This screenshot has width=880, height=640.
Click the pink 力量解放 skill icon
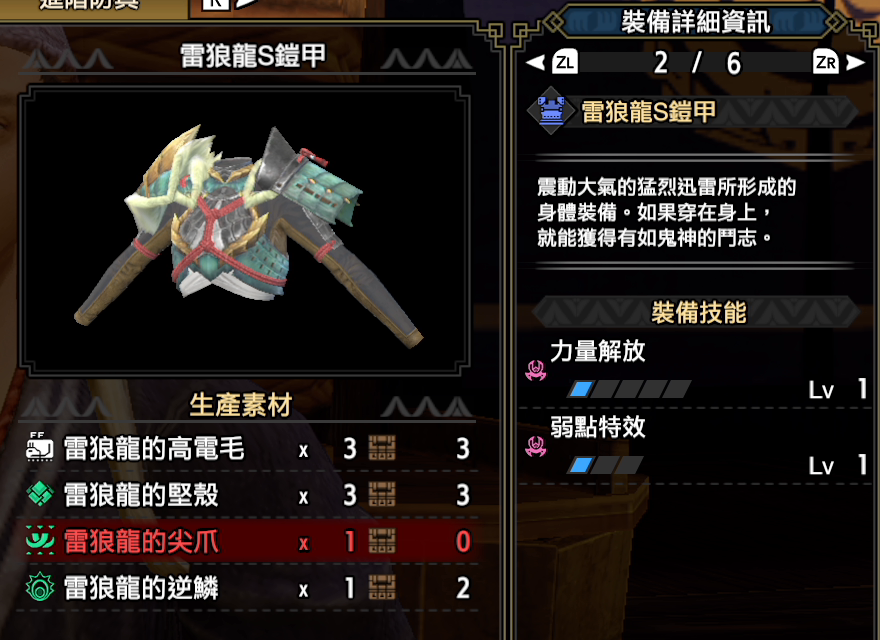tap(536, 371)
